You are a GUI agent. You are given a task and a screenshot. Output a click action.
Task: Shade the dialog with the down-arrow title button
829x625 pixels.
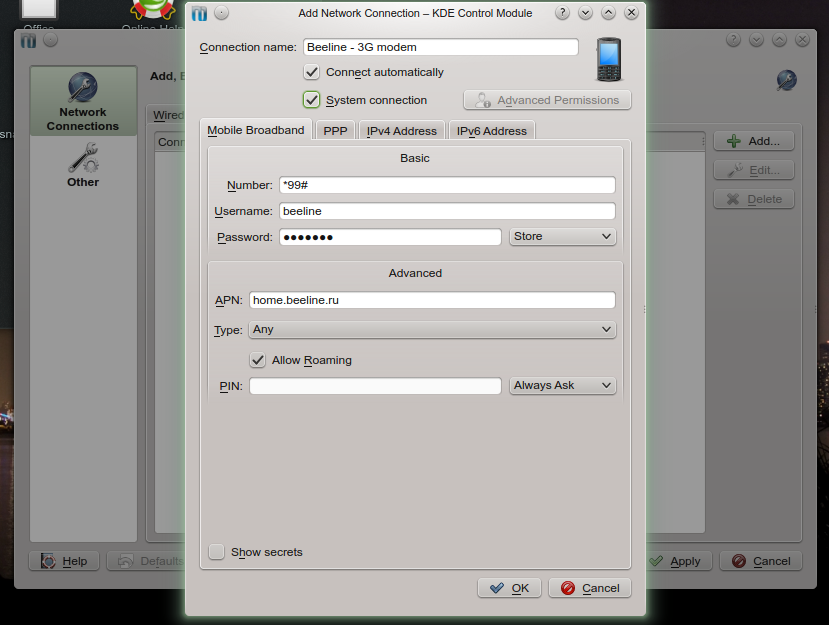(585, 13)
